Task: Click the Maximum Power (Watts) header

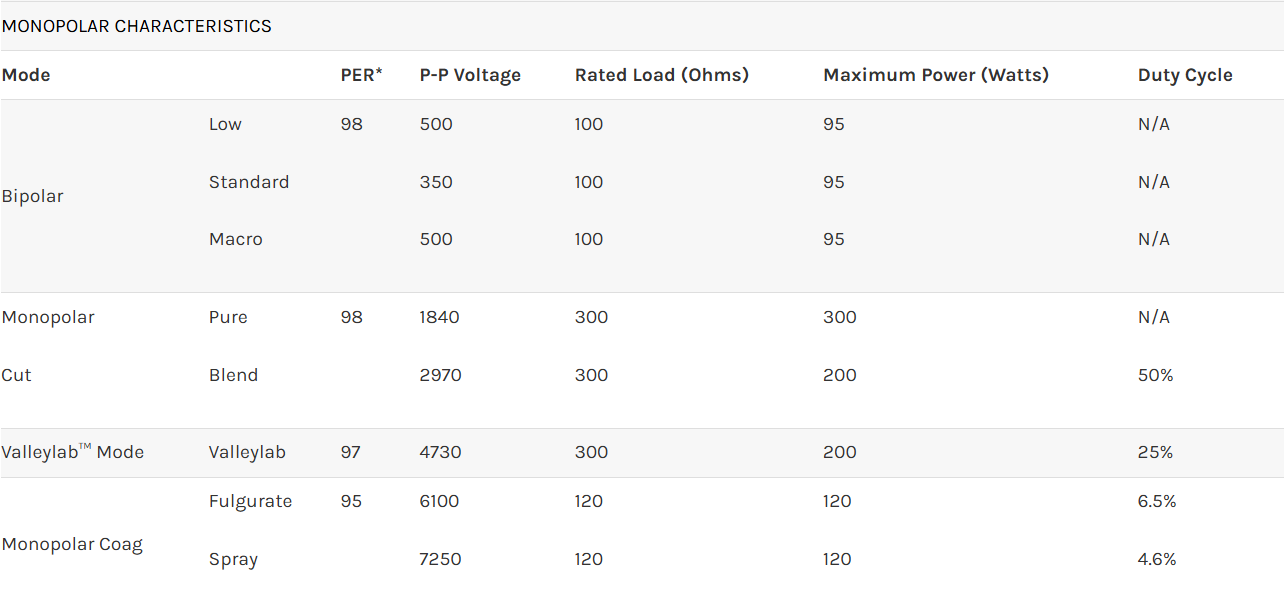Action: click(x=935, y=75)
